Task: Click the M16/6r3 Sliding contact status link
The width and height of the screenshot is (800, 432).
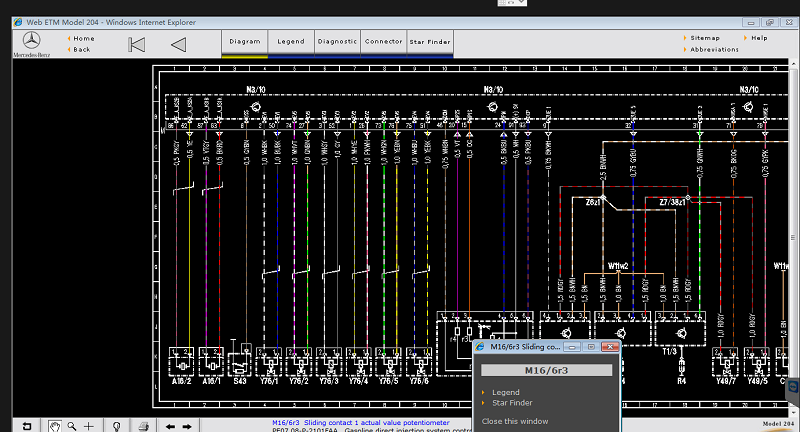Action: 361,423
